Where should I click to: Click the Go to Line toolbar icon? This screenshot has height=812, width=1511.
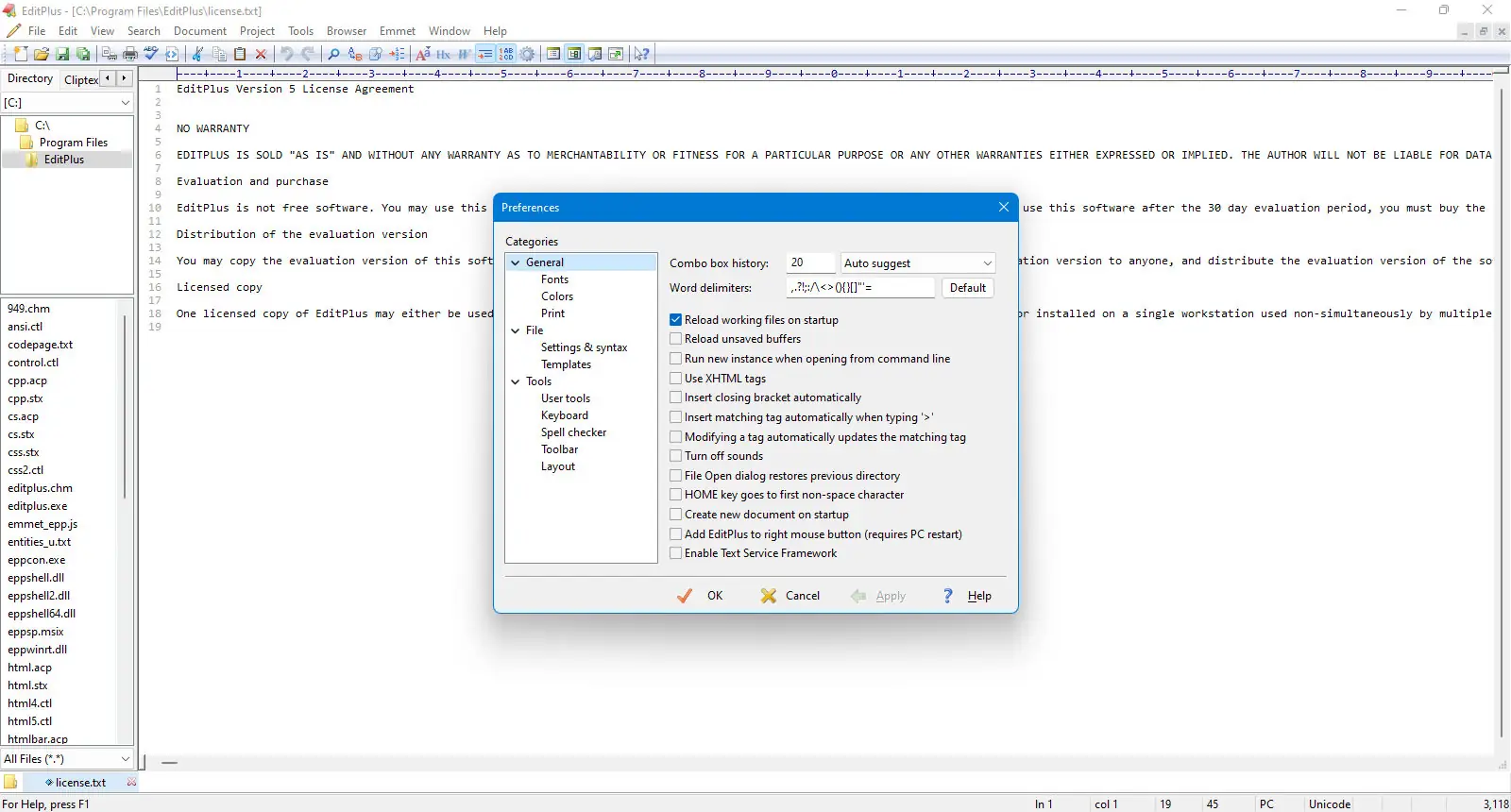point(397,54)
